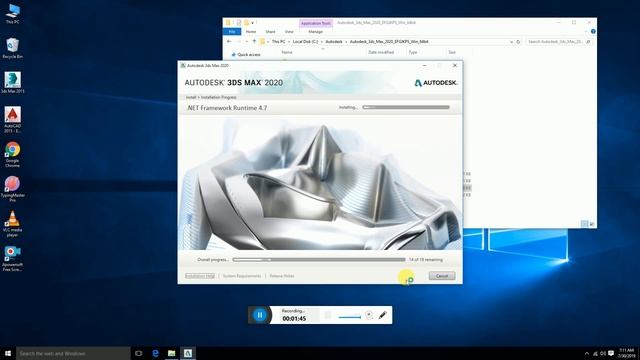Open the Manage ribbon tab in File Explorer
Viewport: 640px width, 360px height.
point(316,31)
